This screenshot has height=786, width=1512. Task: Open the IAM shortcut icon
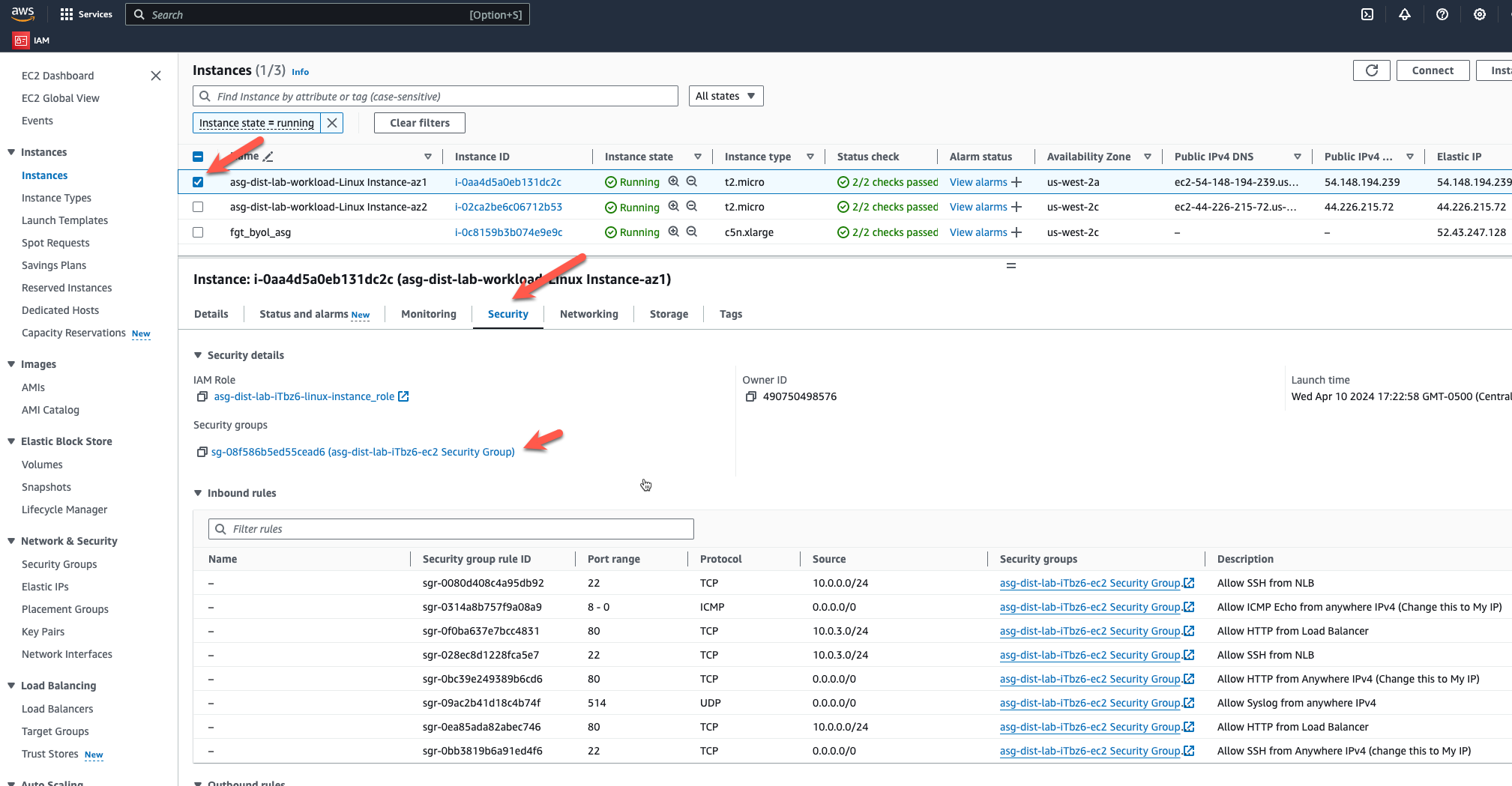(x=21, y=40)
